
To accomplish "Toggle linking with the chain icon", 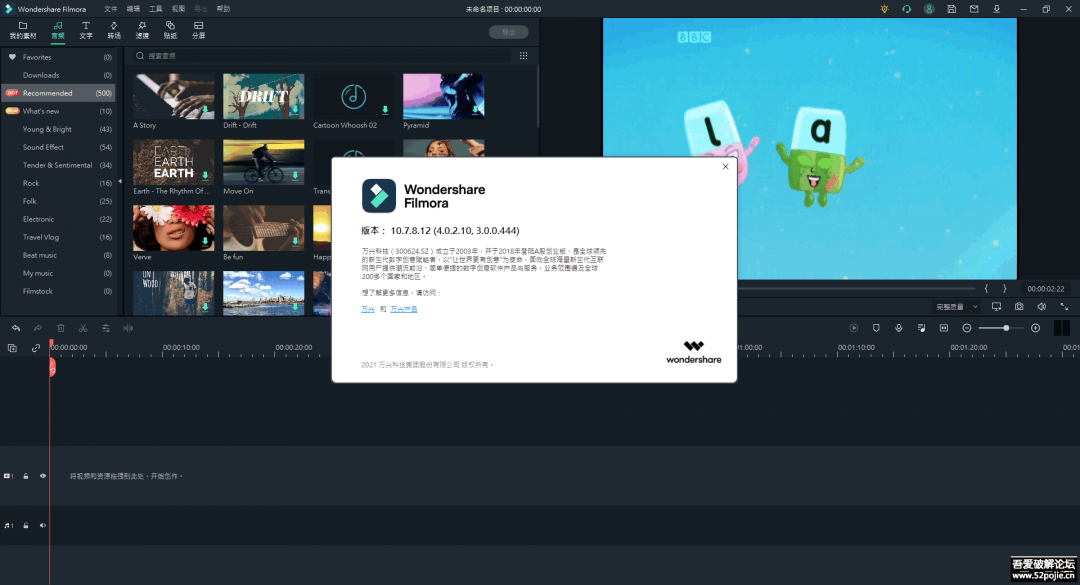I will (x=36, y=348).
